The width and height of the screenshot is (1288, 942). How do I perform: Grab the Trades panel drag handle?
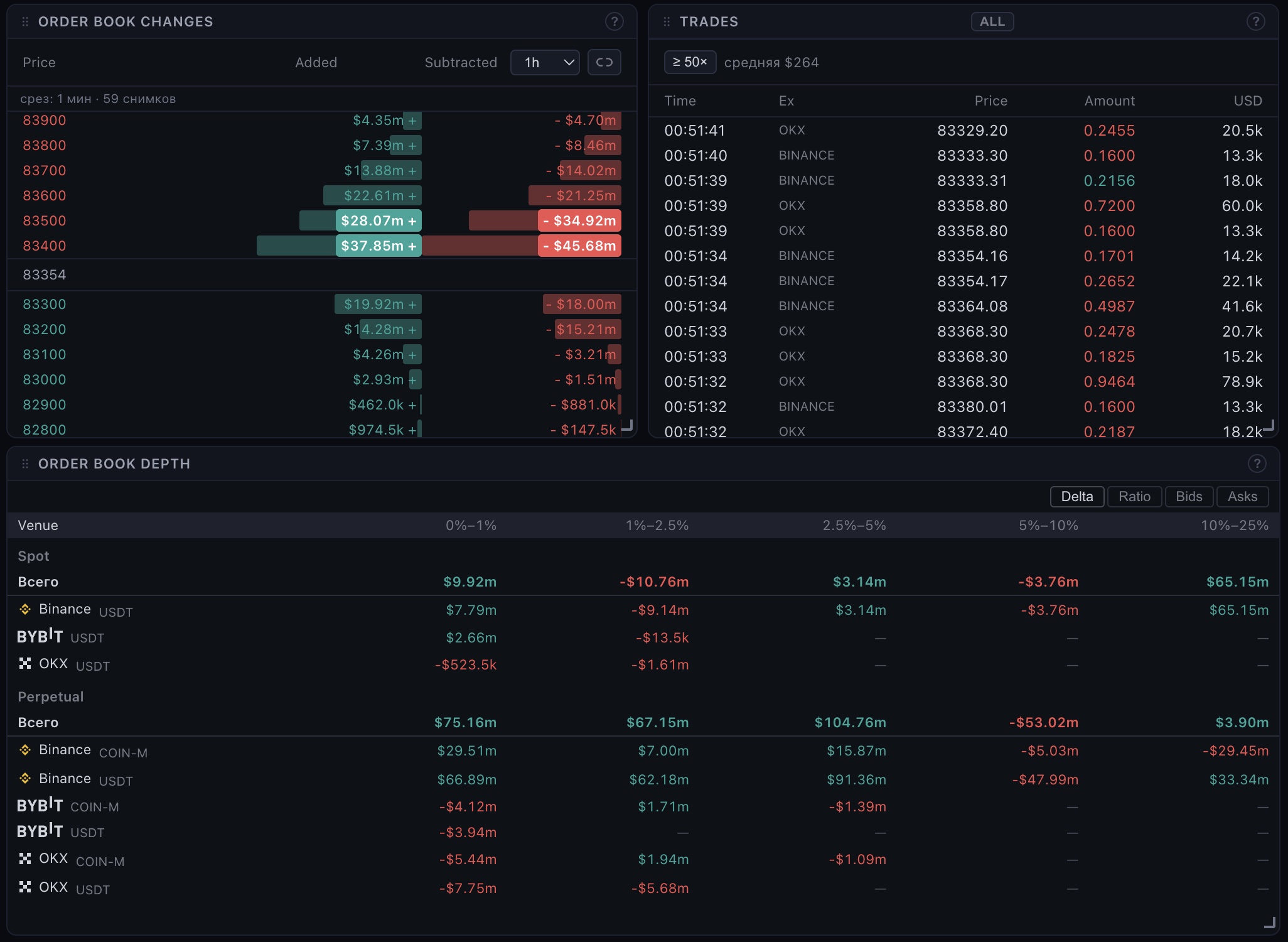[667, 22]
